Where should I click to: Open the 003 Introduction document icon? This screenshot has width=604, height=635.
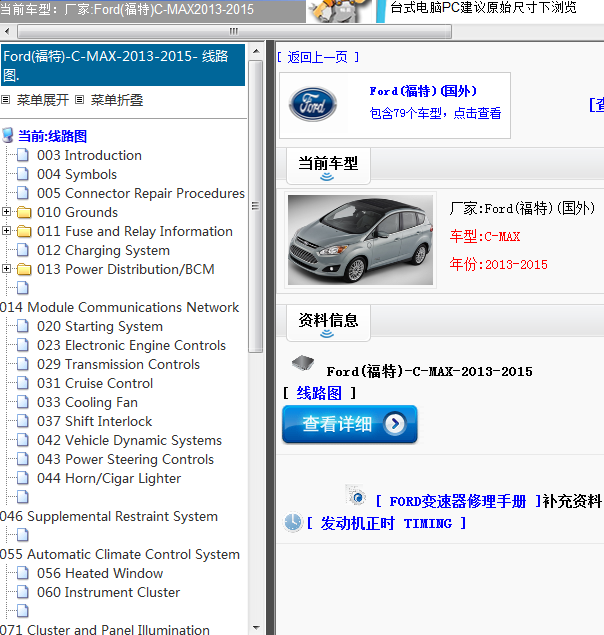click(x=23, y=155)
